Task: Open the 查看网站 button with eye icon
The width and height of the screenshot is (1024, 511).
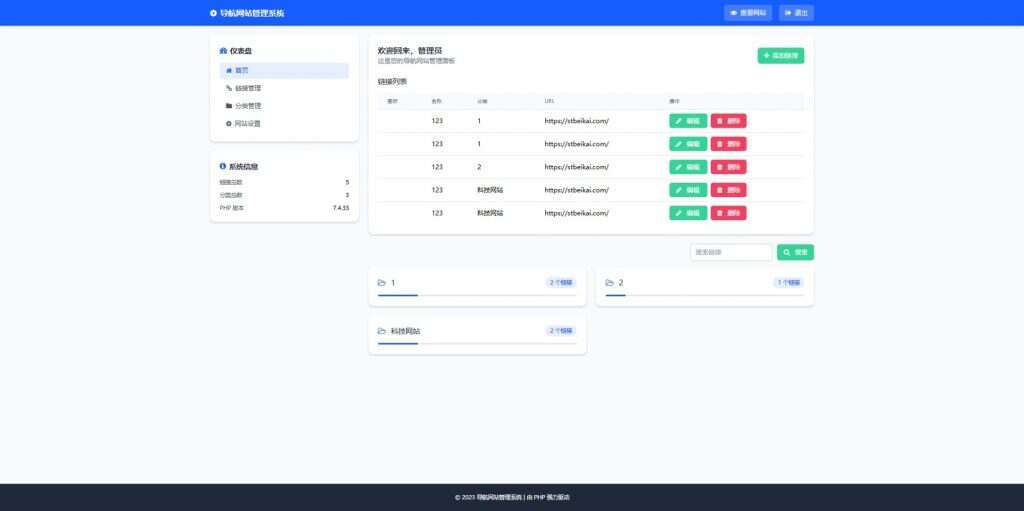Action: pos(748,13)
